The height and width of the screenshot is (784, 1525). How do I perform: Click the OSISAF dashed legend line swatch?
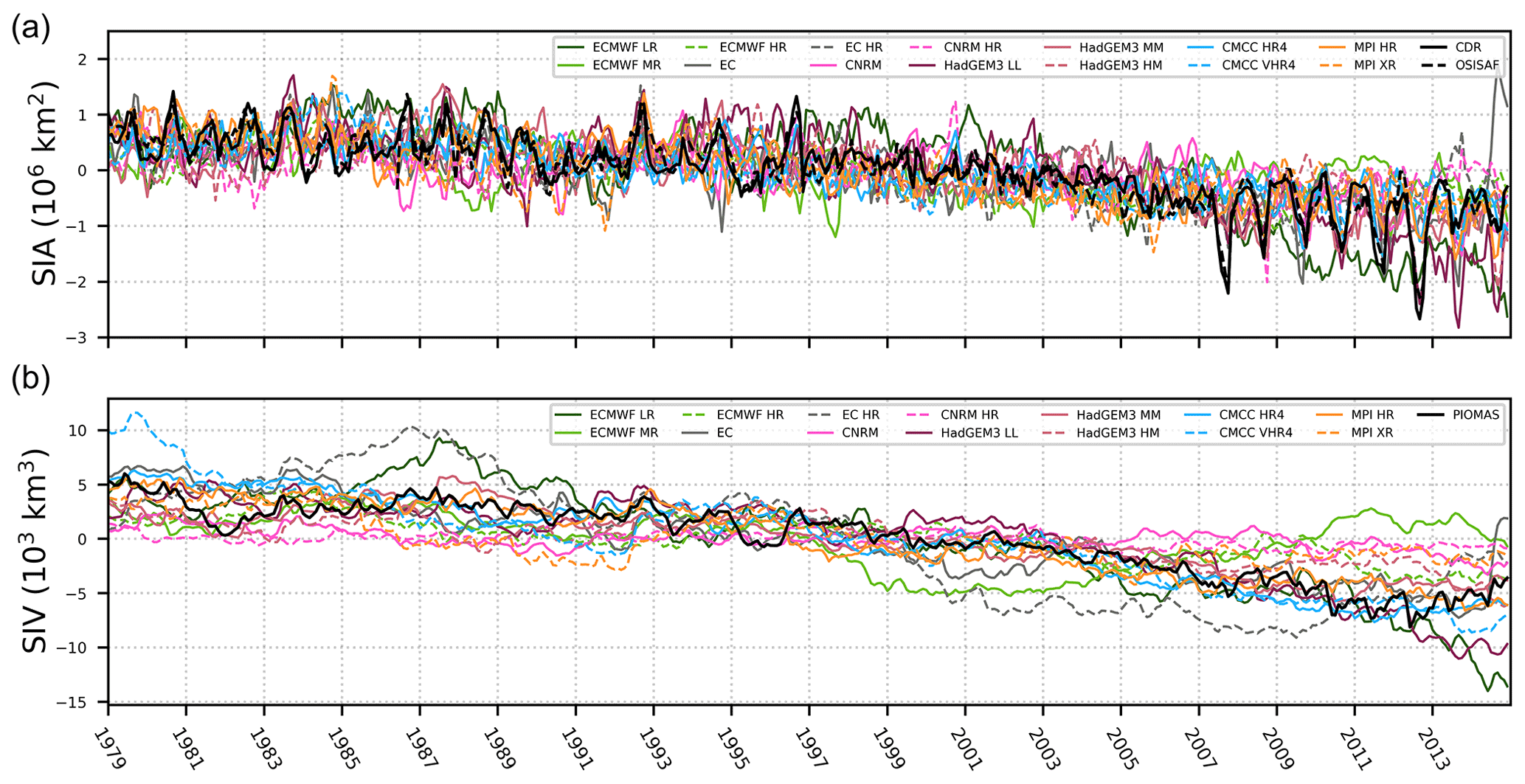pos(1432,66)
